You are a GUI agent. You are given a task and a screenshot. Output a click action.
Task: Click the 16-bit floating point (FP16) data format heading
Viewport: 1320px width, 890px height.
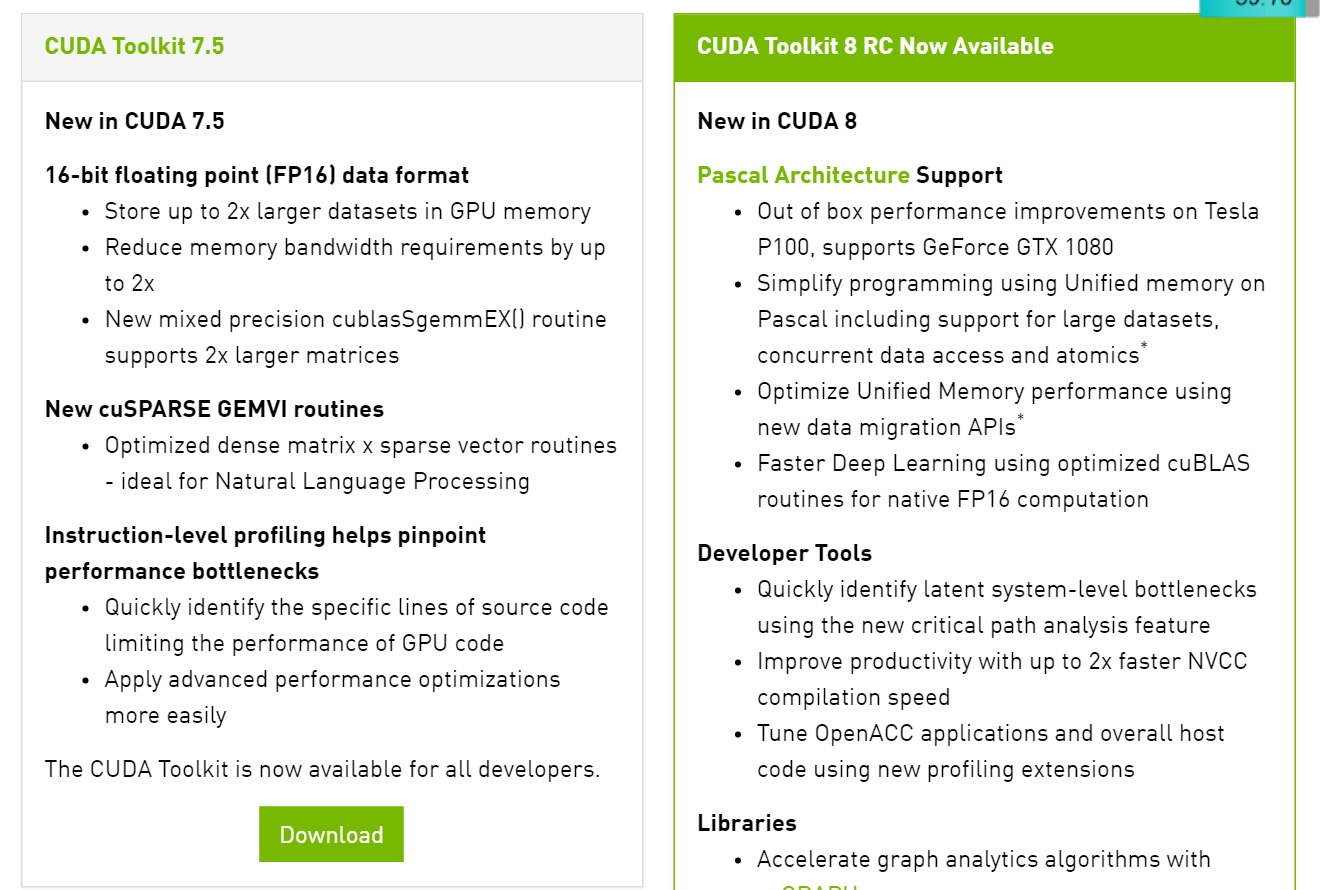click(x=257, y=175)
